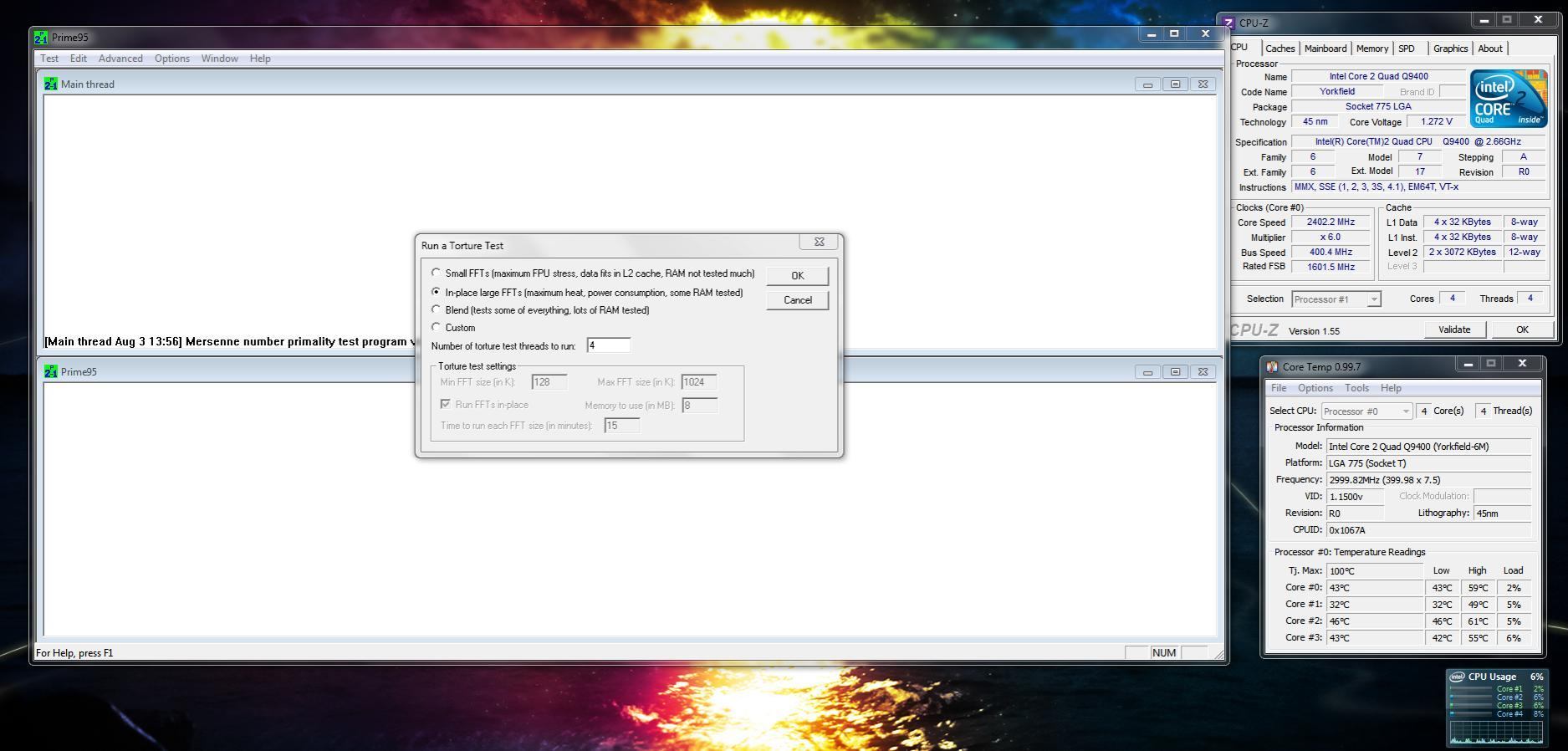Image resolution: width=1568 pixels, height=751 pixels.
Task: Open Prime95 Options menu
Action: 171,59
